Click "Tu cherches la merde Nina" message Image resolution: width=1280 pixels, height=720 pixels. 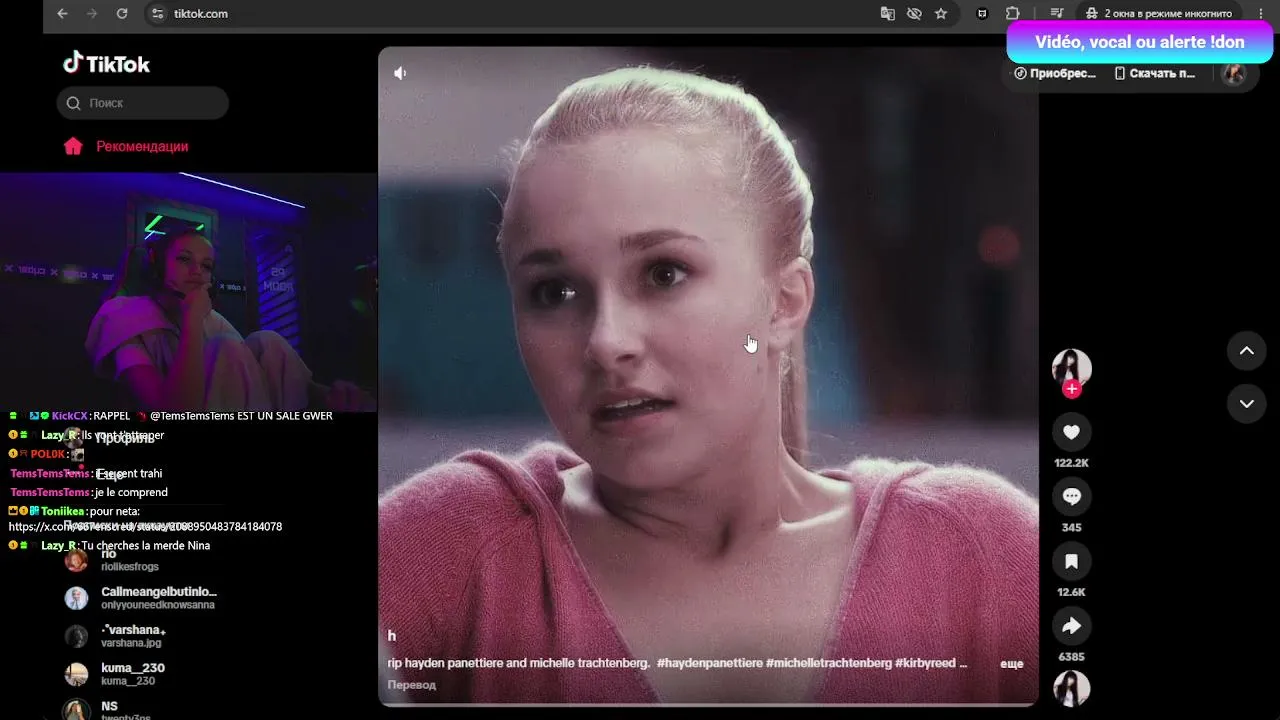point(146,546)
